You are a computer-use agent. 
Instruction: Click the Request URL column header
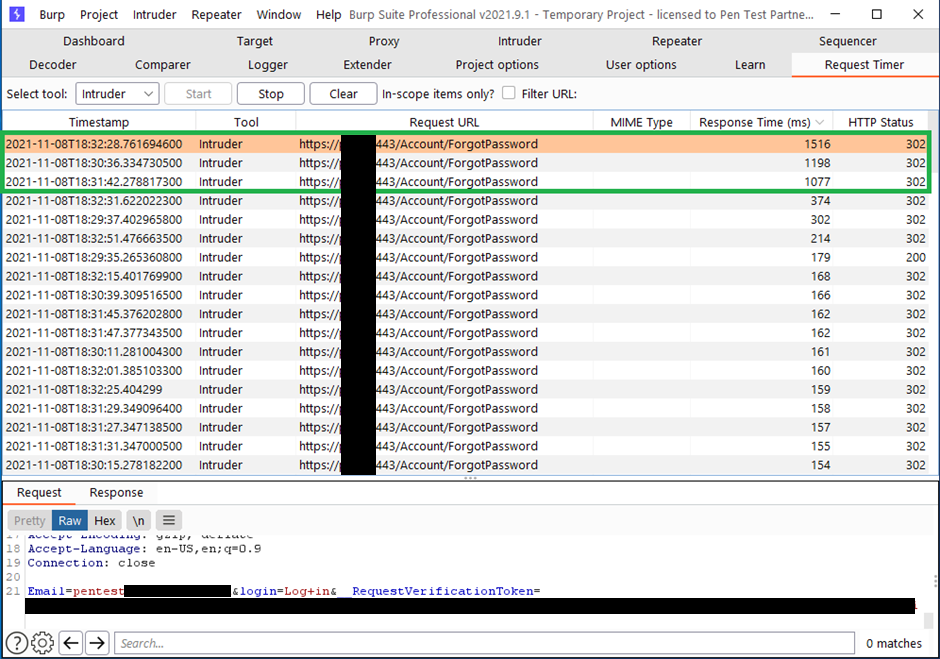click(444, 122)
